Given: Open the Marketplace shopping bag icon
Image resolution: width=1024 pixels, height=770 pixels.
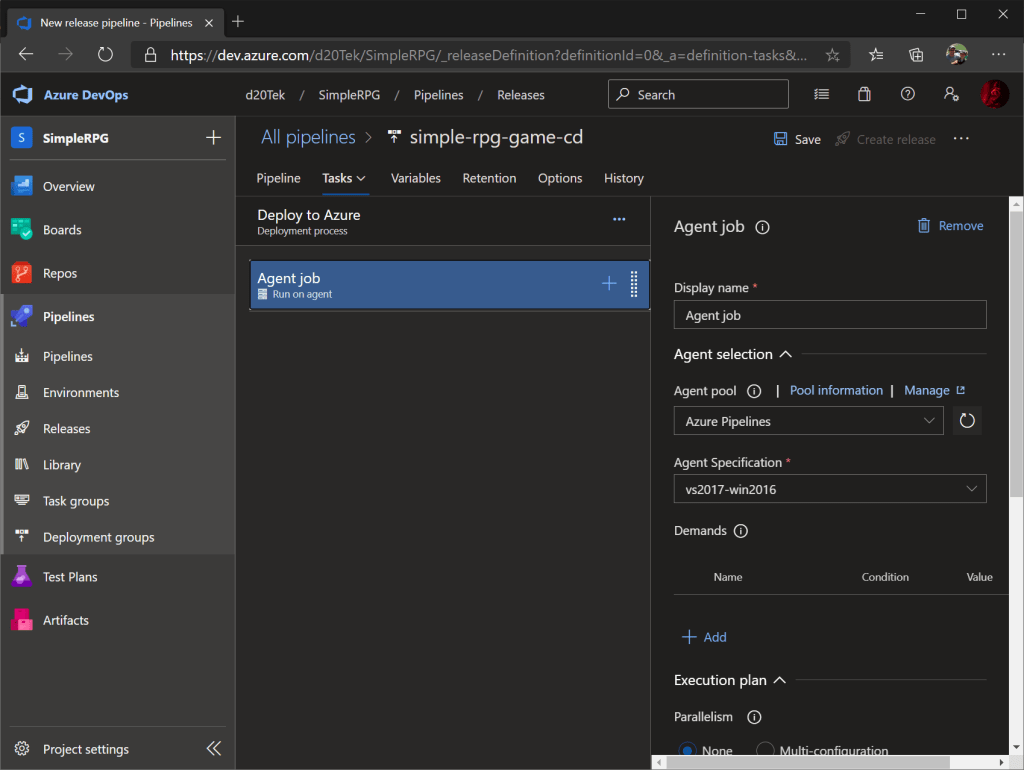Looking at the screenshot, I should [x=864, y=95].
